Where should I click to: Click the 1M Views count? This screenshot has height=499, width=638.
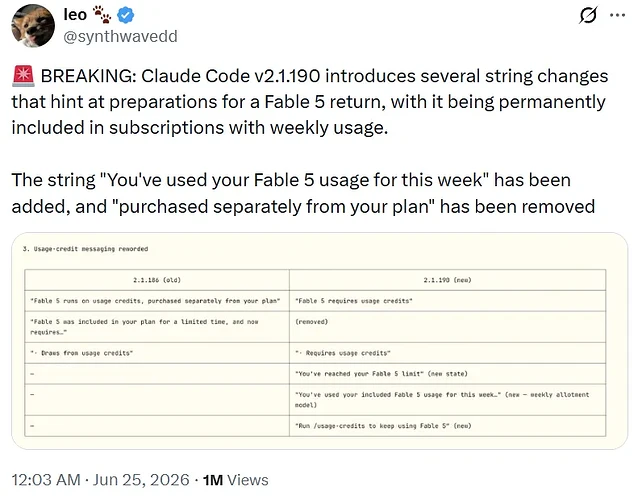[x=236, y=480]
